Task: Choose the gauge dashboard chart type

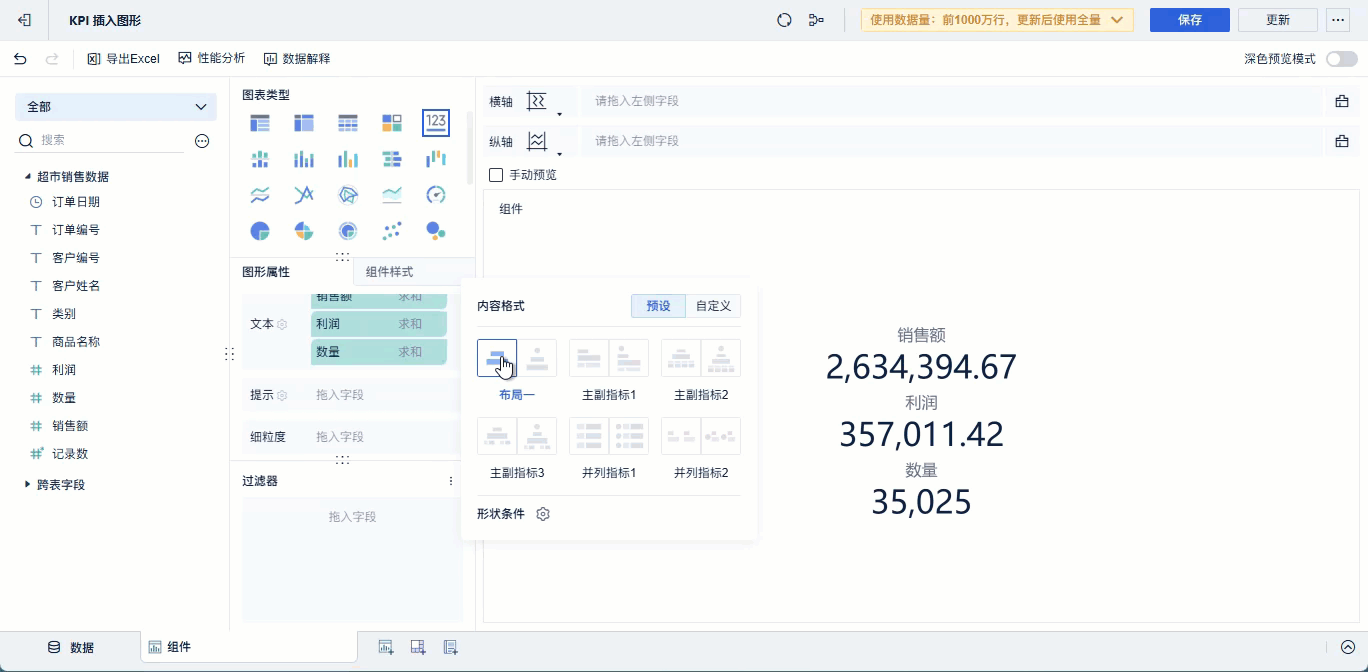Action: [435, 194]
